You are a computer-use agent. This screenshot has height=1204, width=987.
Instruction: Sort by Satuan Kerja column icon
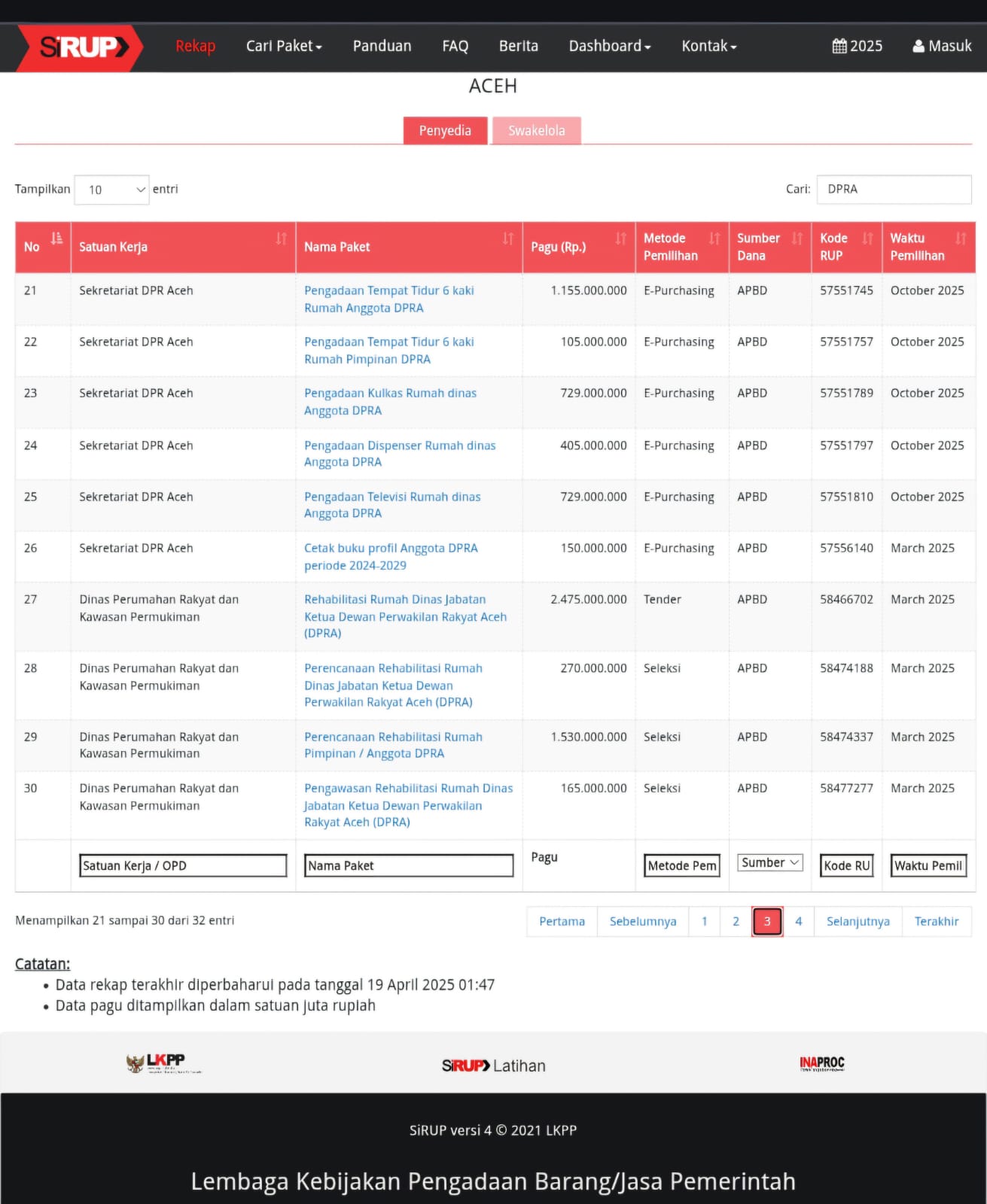click(x=281, y=239)
